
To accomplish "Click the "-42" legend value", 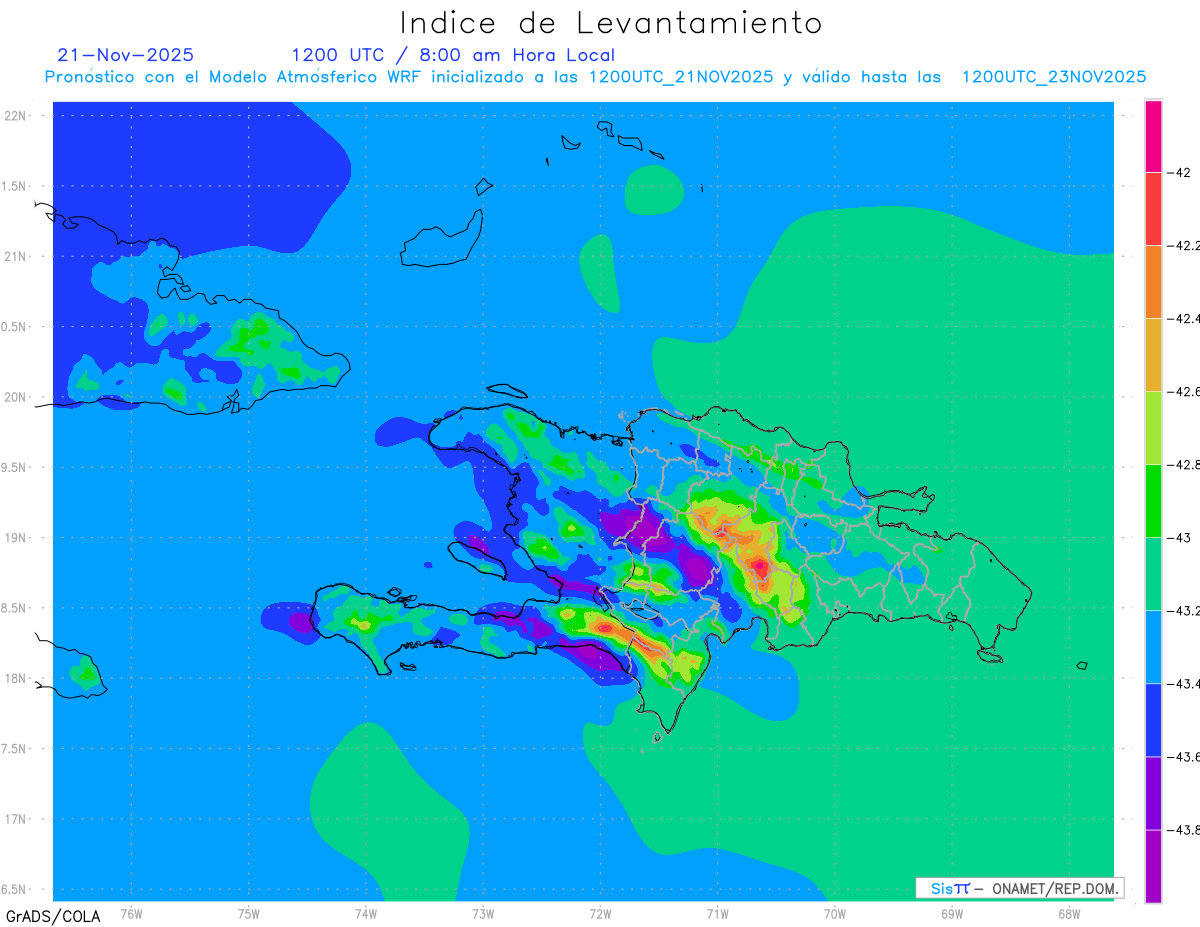I will (1180, 172).
